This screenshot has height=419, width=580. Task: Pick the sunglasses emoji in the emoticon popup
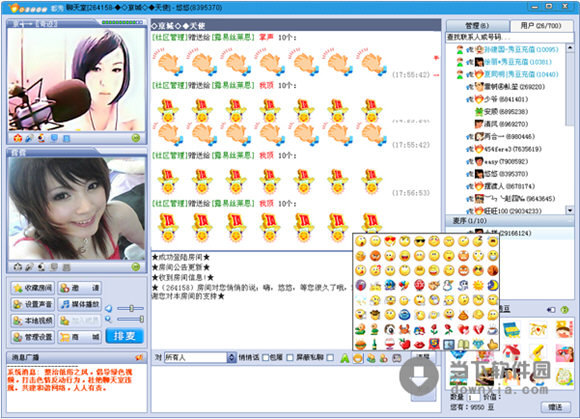[x=419, y=241]
